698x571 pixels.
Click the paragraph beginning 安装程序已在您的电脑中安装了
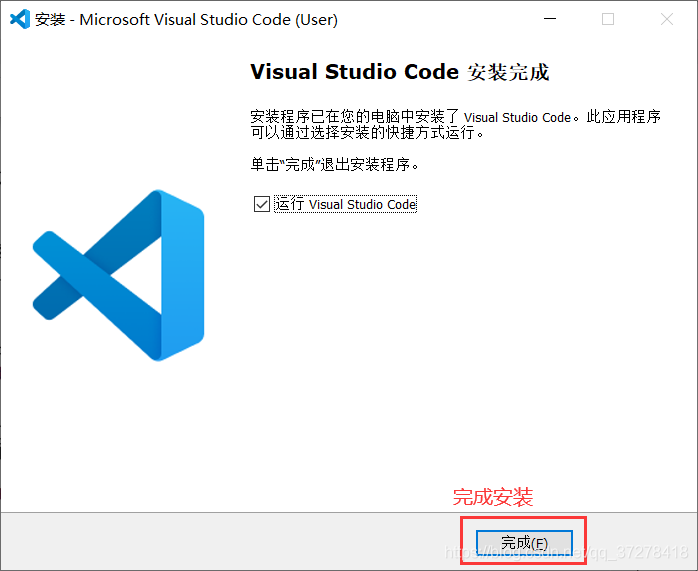[455, 124]
